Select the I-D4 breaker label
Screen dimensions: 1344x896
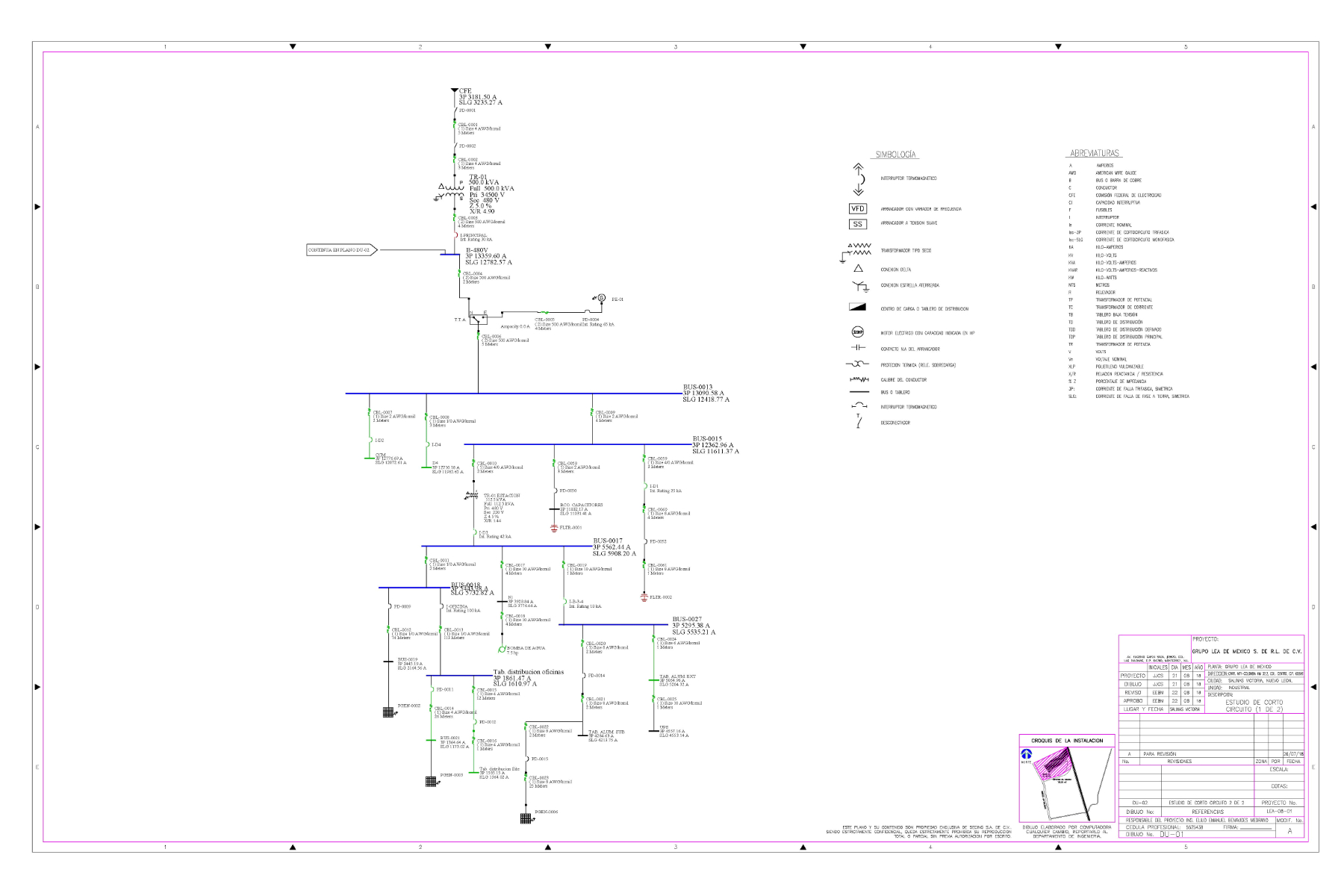(x=435, y=445)
